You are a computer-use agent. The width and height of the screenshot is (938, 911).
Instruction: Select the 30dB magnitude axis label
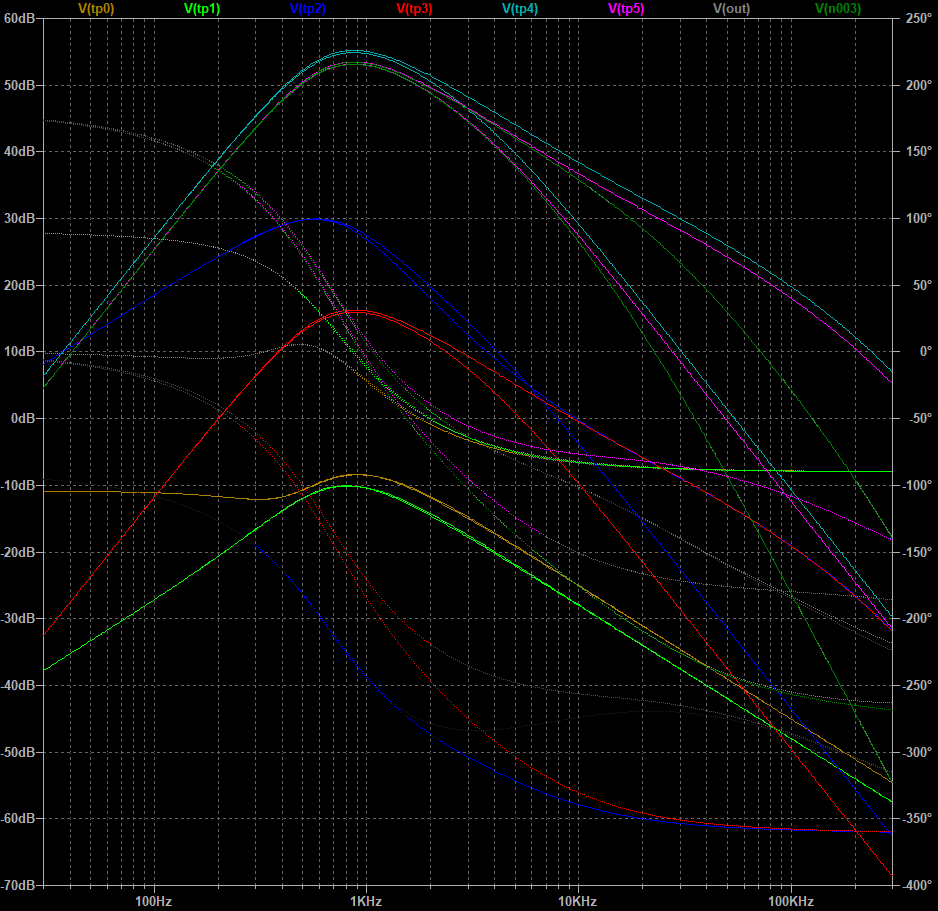(x=20, y=218)
